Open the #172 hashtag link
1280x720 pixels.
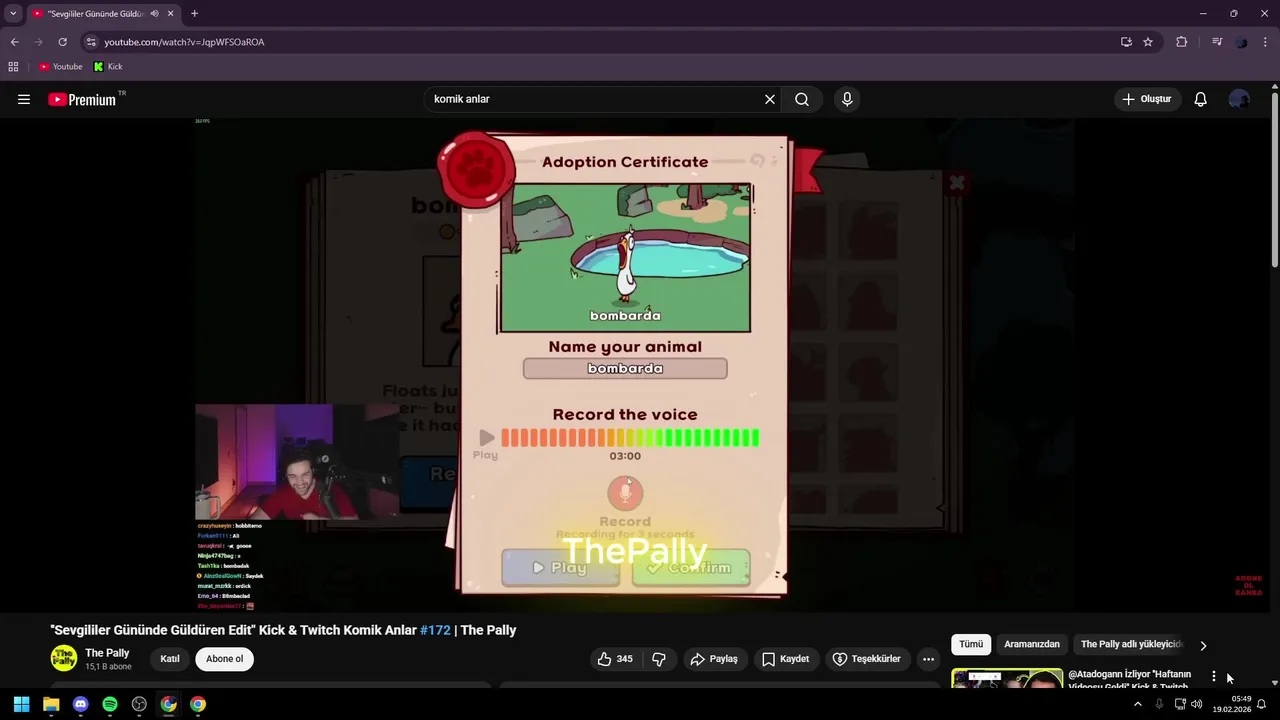[435, 630]
